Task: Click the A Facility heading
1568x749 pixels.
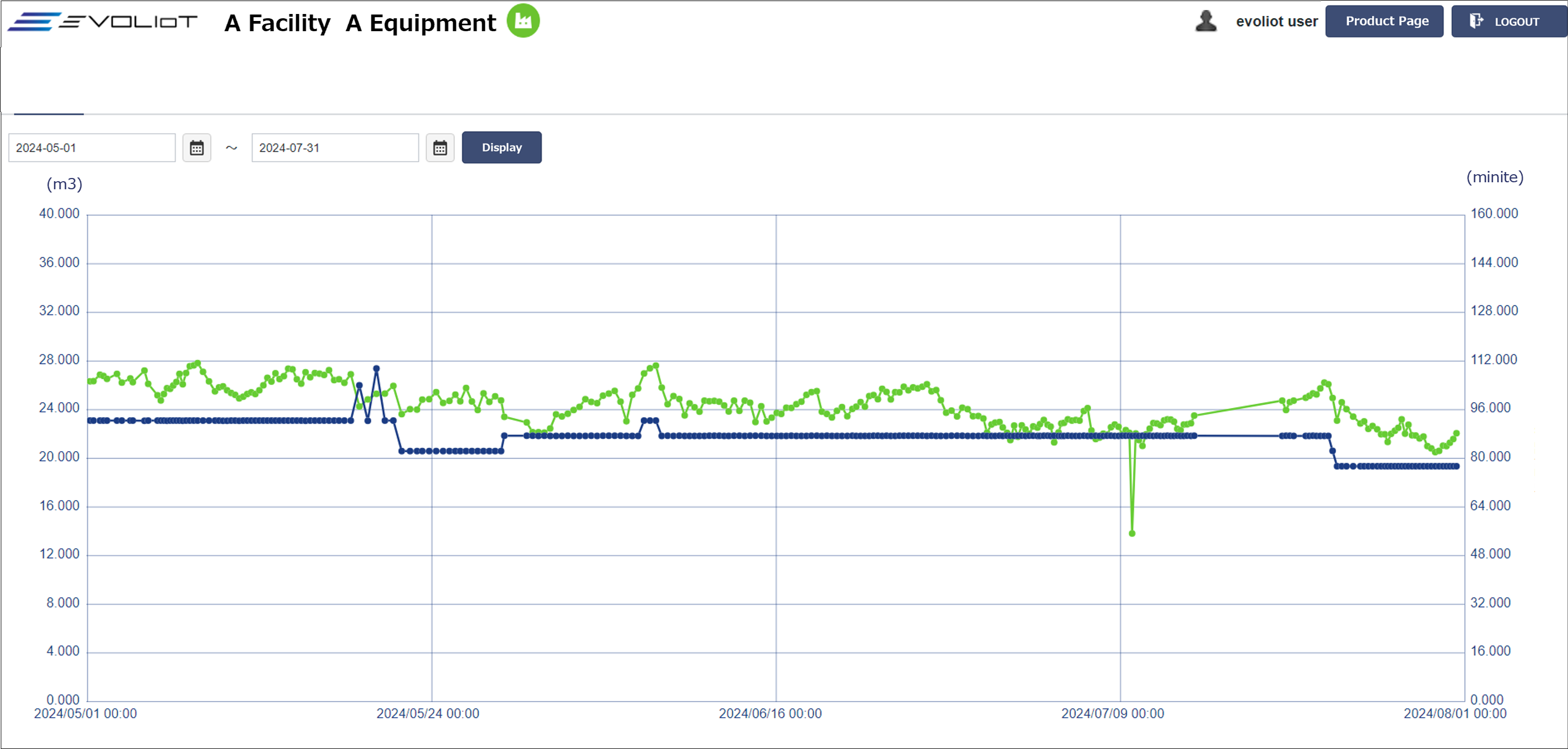Action: [x=277, y=23]
